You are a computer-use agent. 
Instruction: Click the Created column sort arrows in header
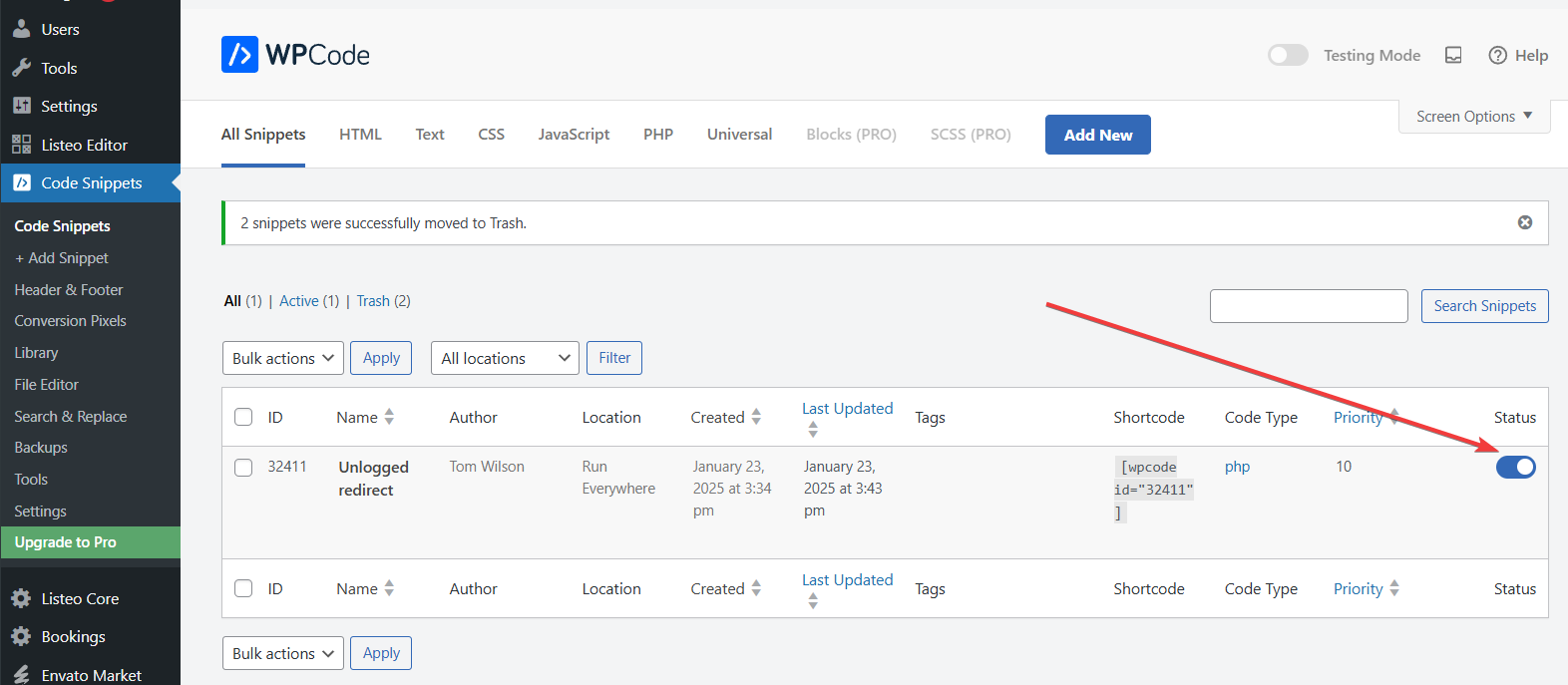[756, 417]
